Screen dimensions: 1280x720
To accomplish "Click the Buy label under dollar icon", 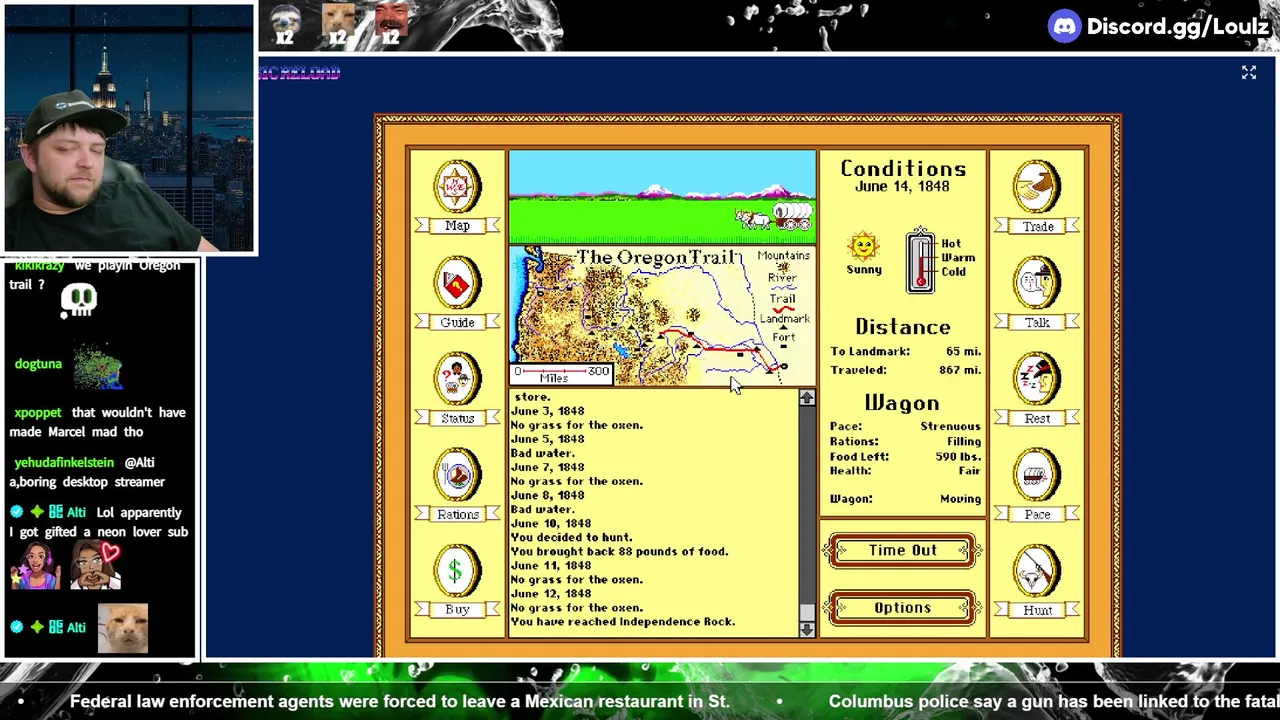I will (x=457, y=610).
